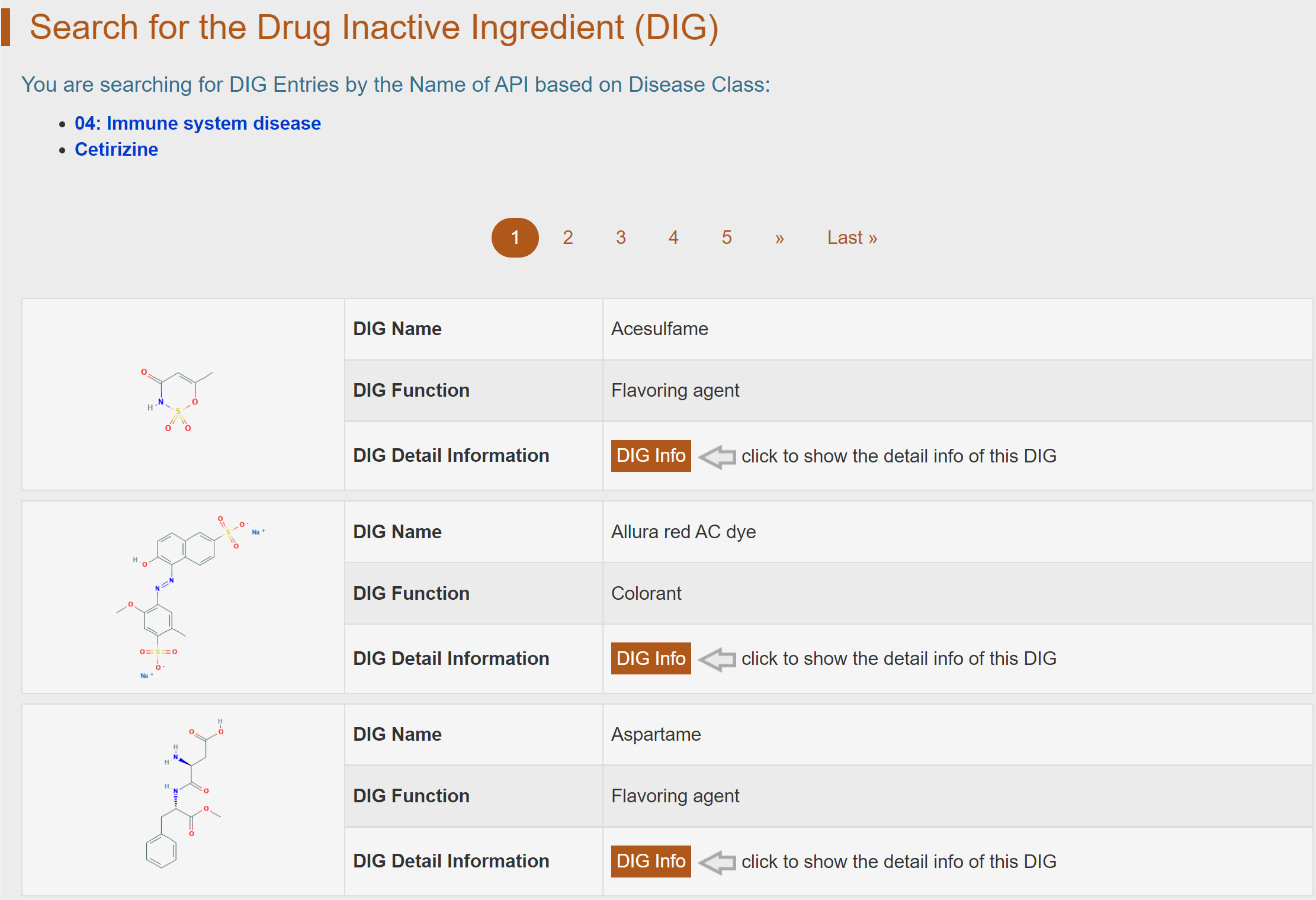1316x900 pixels.
Task: Click the Acesulfame molecule structure image
Action: pyautogui.click(x=177, y=400)
